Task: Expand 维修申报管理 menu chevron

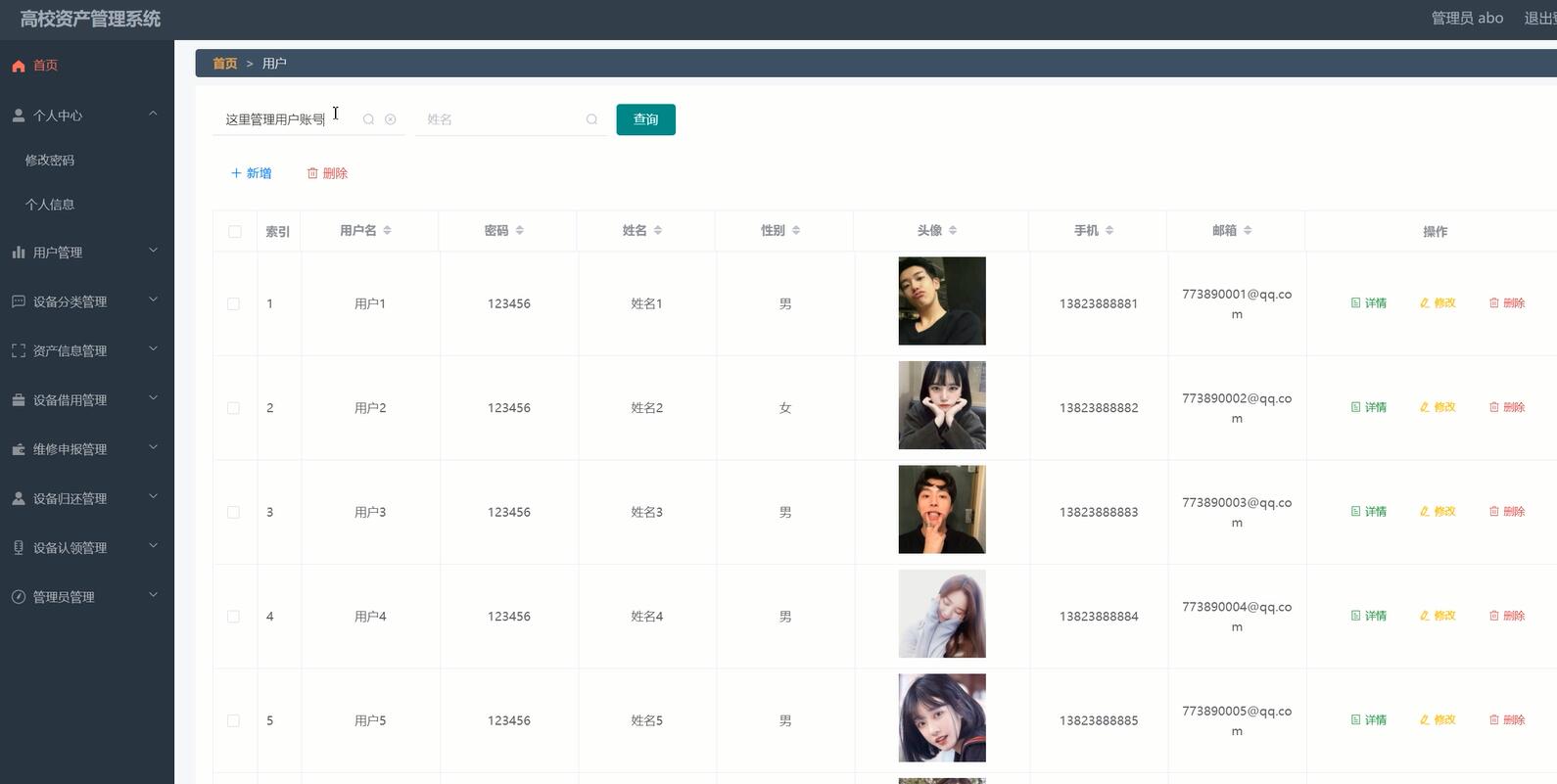Action: (153, 447)
